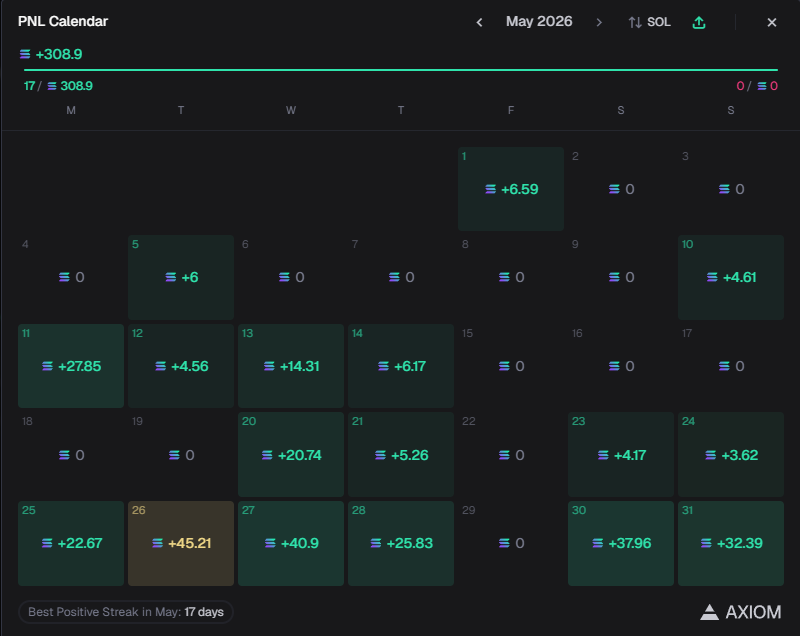Click day 18 cell with zero PNL
800x636 pixels.
[71, 454]
